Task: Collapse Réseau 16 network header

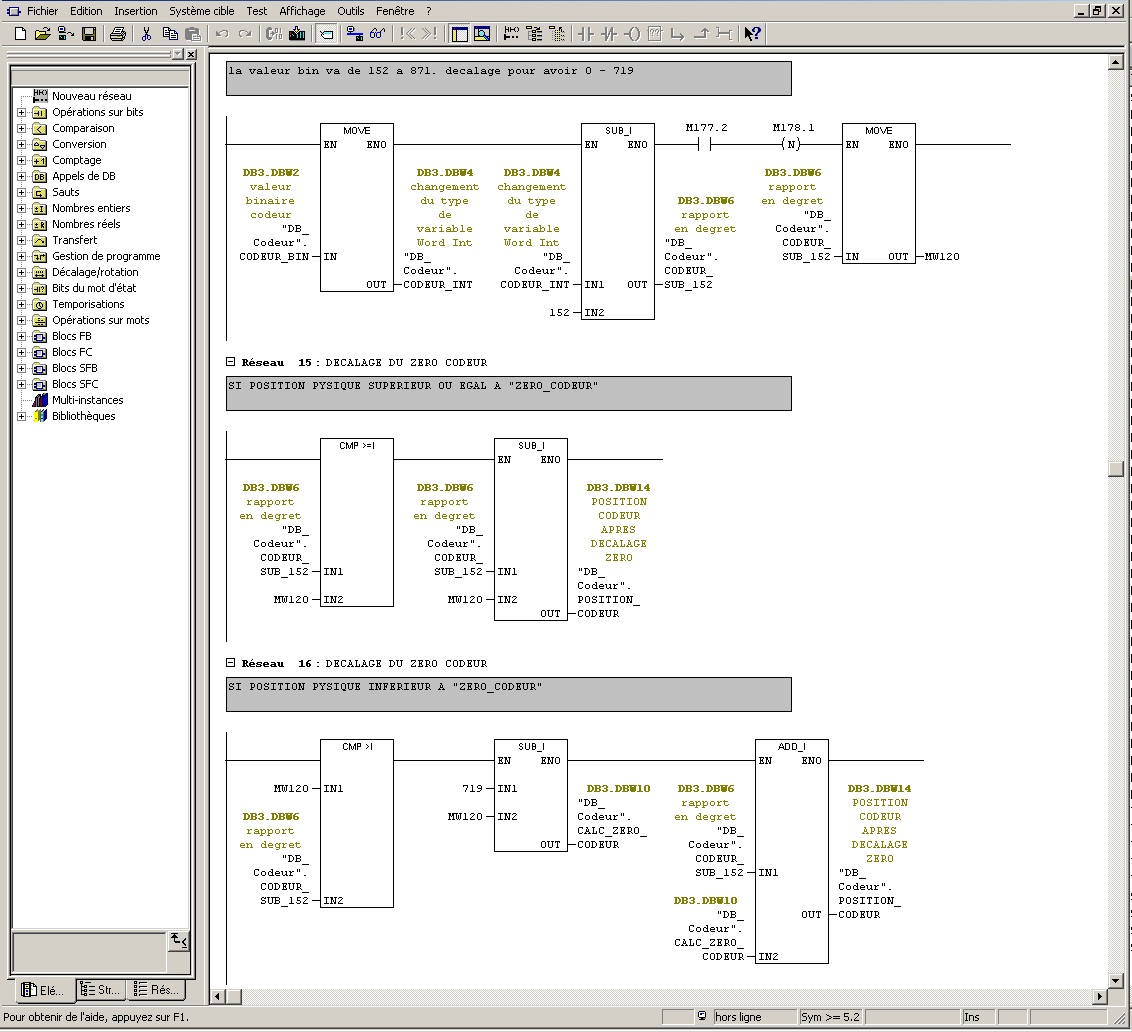Action: (231, 663)
